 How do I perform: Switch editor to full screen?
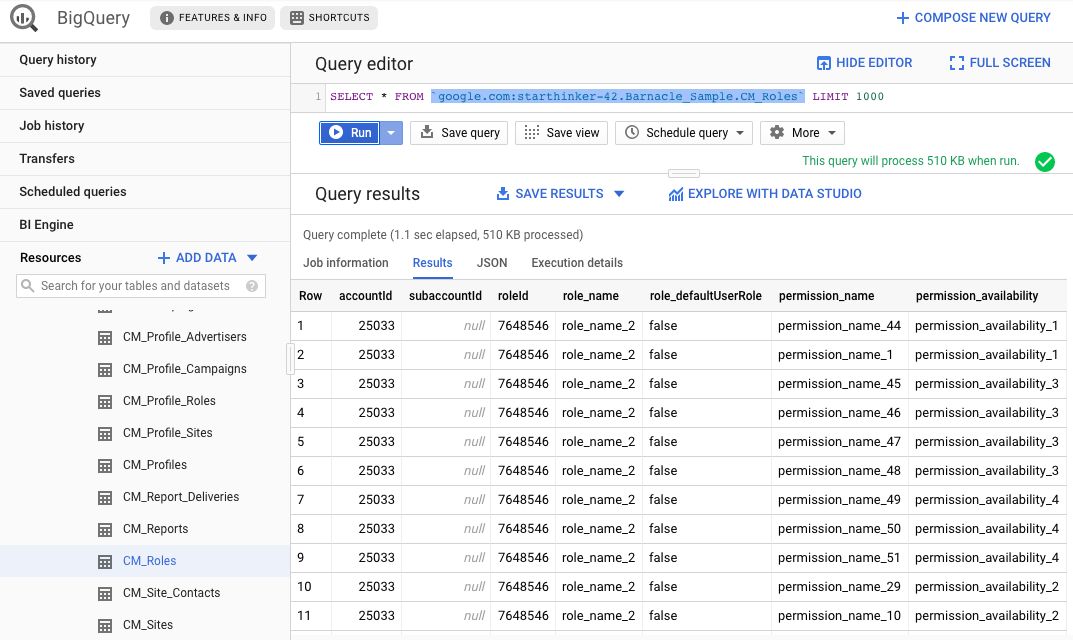pyautogui.click(x=1000, y=63)
